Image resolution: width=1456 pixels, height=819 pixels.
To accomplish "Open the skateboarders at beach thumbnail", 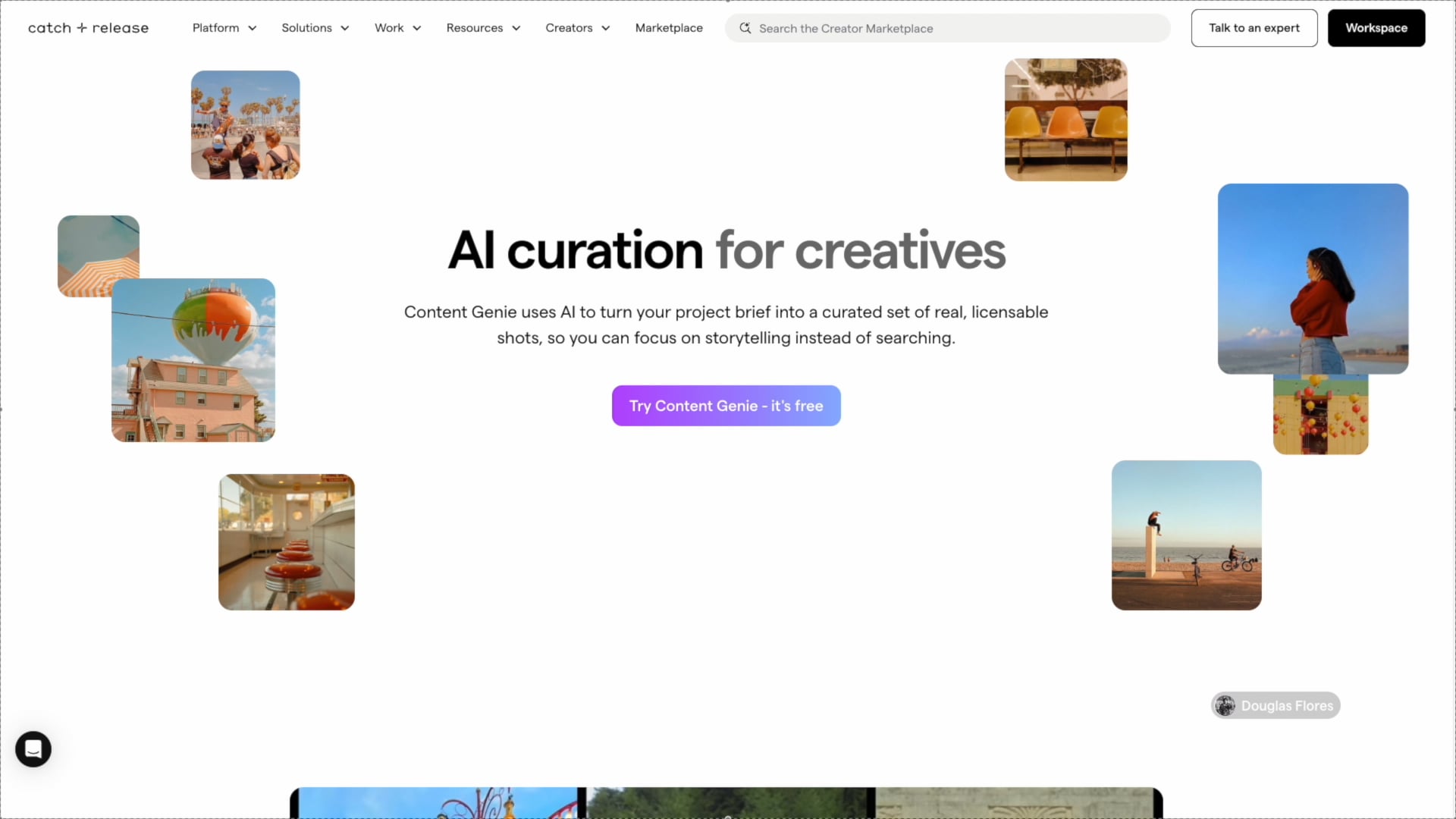I will [x=245, y=125].
